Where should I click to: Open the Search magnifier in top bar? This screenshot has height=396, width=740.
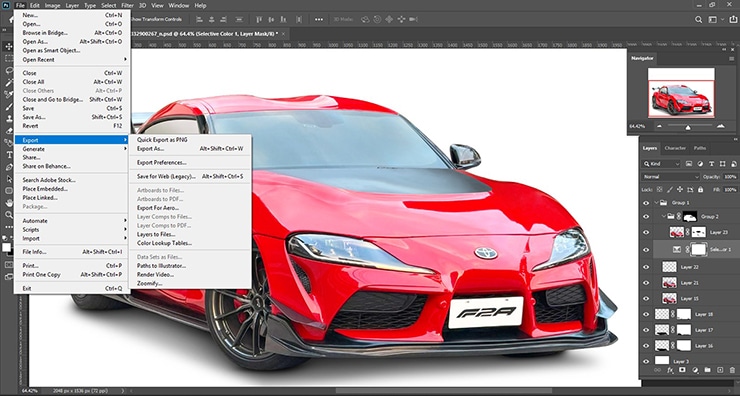coord(698,19)
